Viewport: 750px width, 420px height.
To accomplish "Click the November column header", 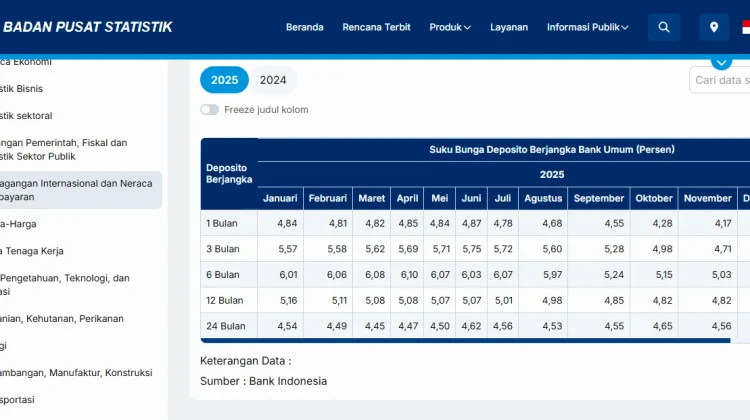I will (x=707, y=198).
